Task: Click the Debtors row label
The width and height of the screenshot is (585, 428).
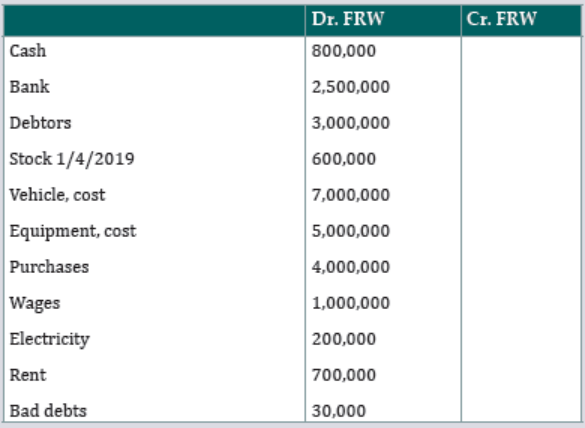Action: 40,123
